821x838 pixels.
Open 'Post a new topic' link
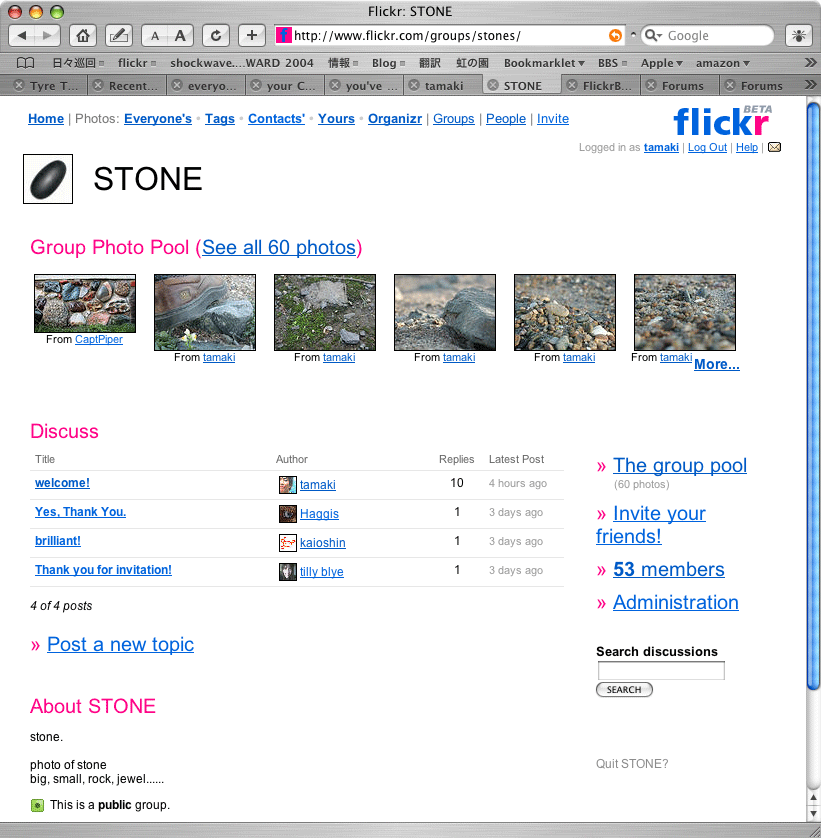(x=120, y=645)
